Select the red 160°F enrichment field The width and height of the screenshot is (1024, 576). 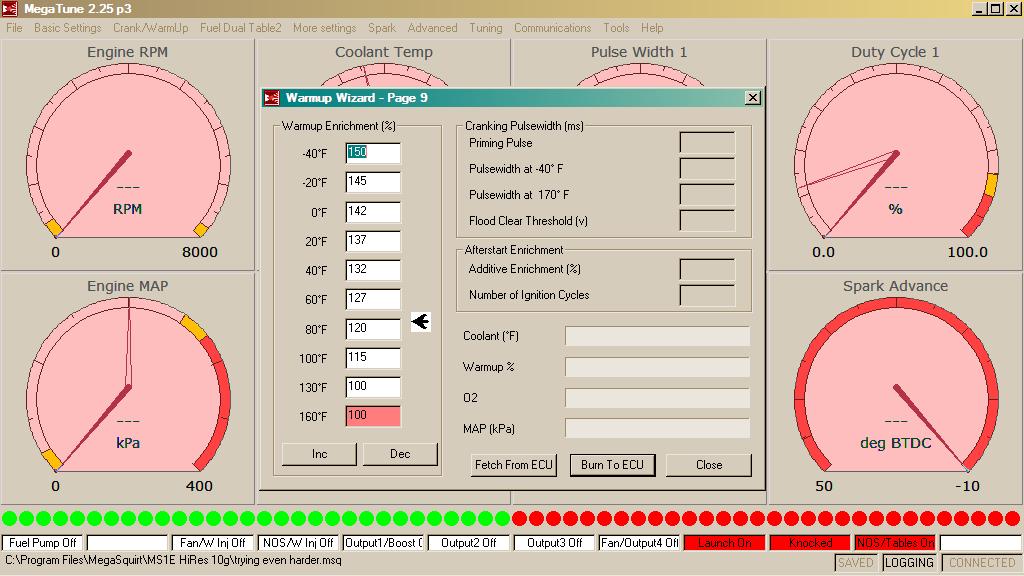pyautogui.click(x=373, y=415)
